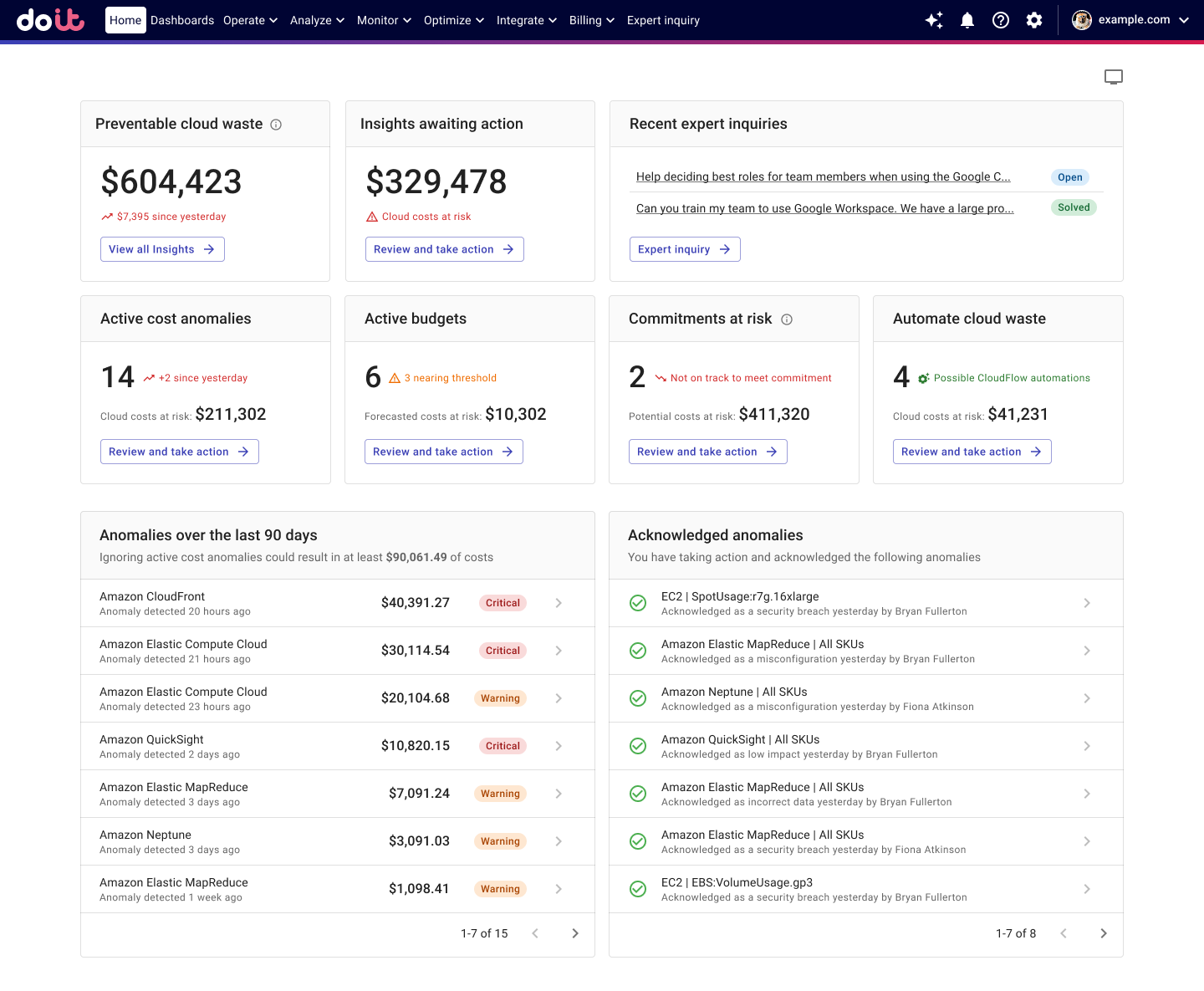This screenshot has height=991, width=1204.
Task: Go to next page of acknowledged anomalies
Action: click(1104, 933)
